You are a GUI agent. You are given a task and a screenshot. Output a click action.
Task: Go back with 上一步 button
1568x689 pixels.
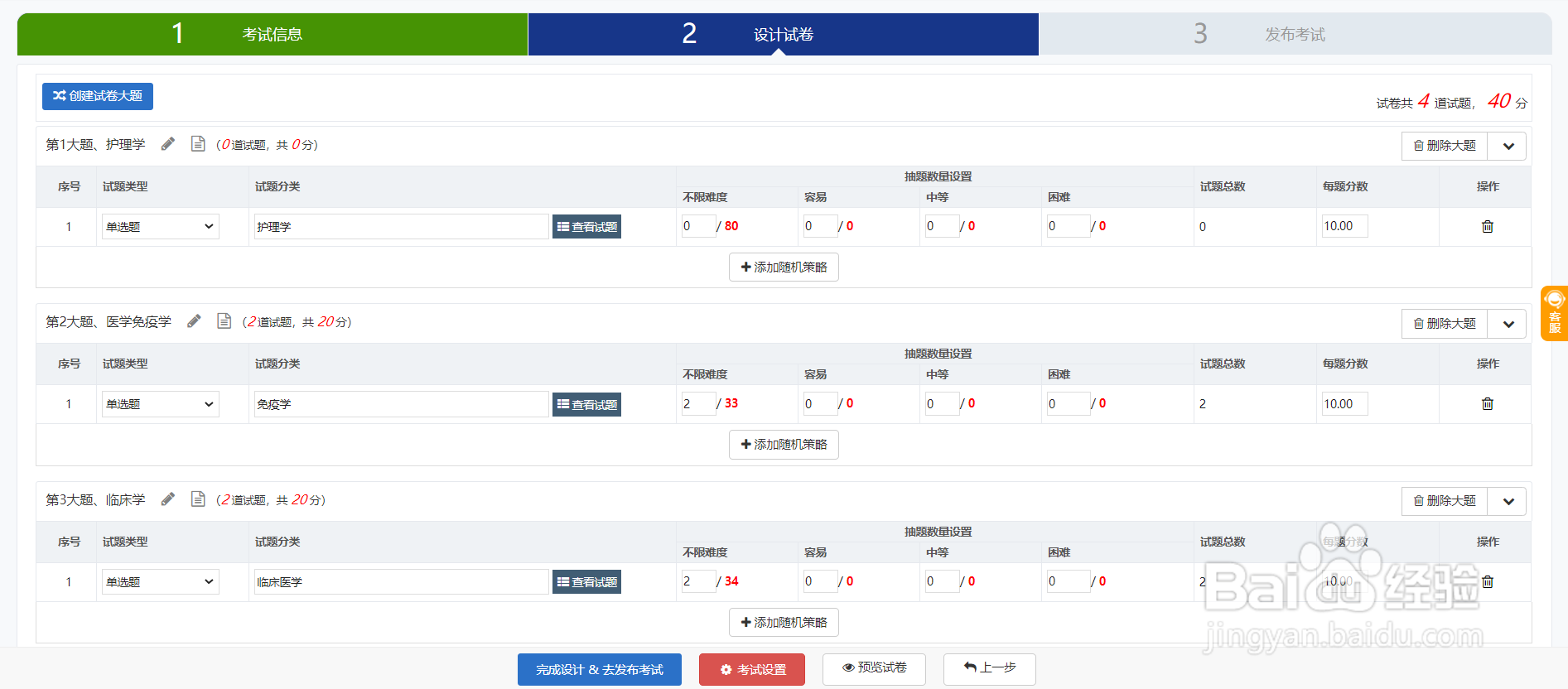coord(989,668)
